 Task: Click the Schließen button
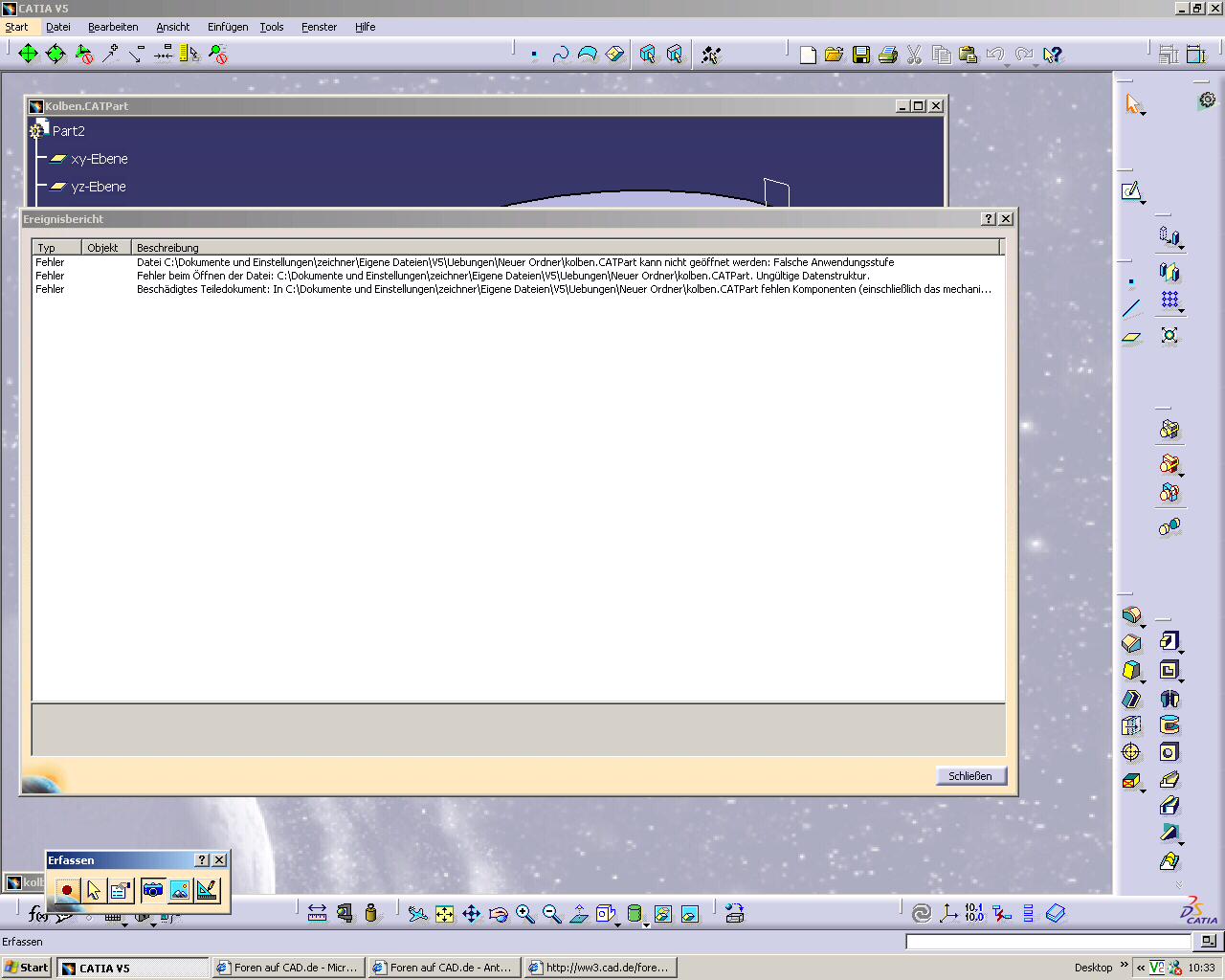[970, 775]
